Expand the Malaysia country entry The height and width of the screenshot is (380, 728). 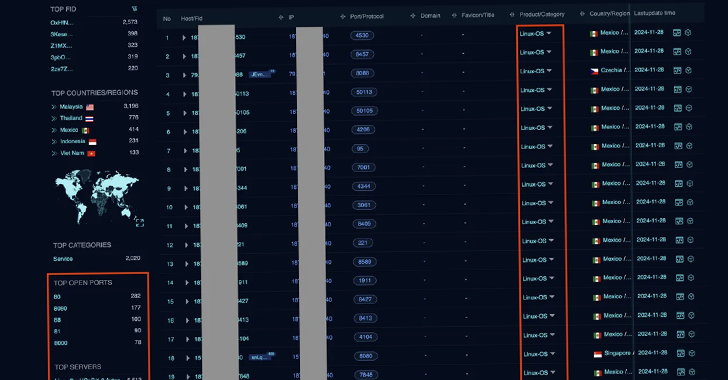54,107
